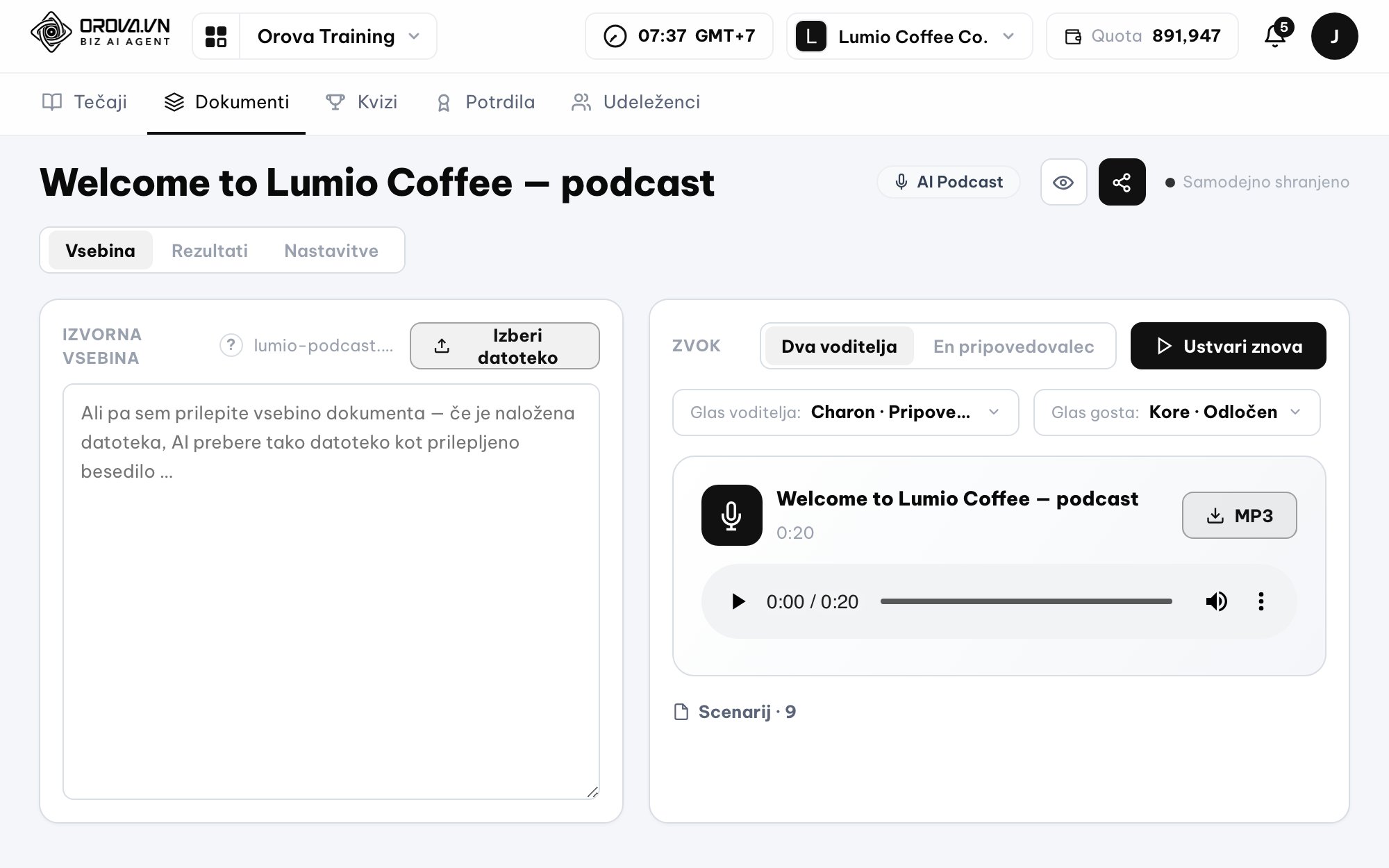The image size is (1389, 868).
Task: Open the Kvizi tab
Action: pos(361,102)
